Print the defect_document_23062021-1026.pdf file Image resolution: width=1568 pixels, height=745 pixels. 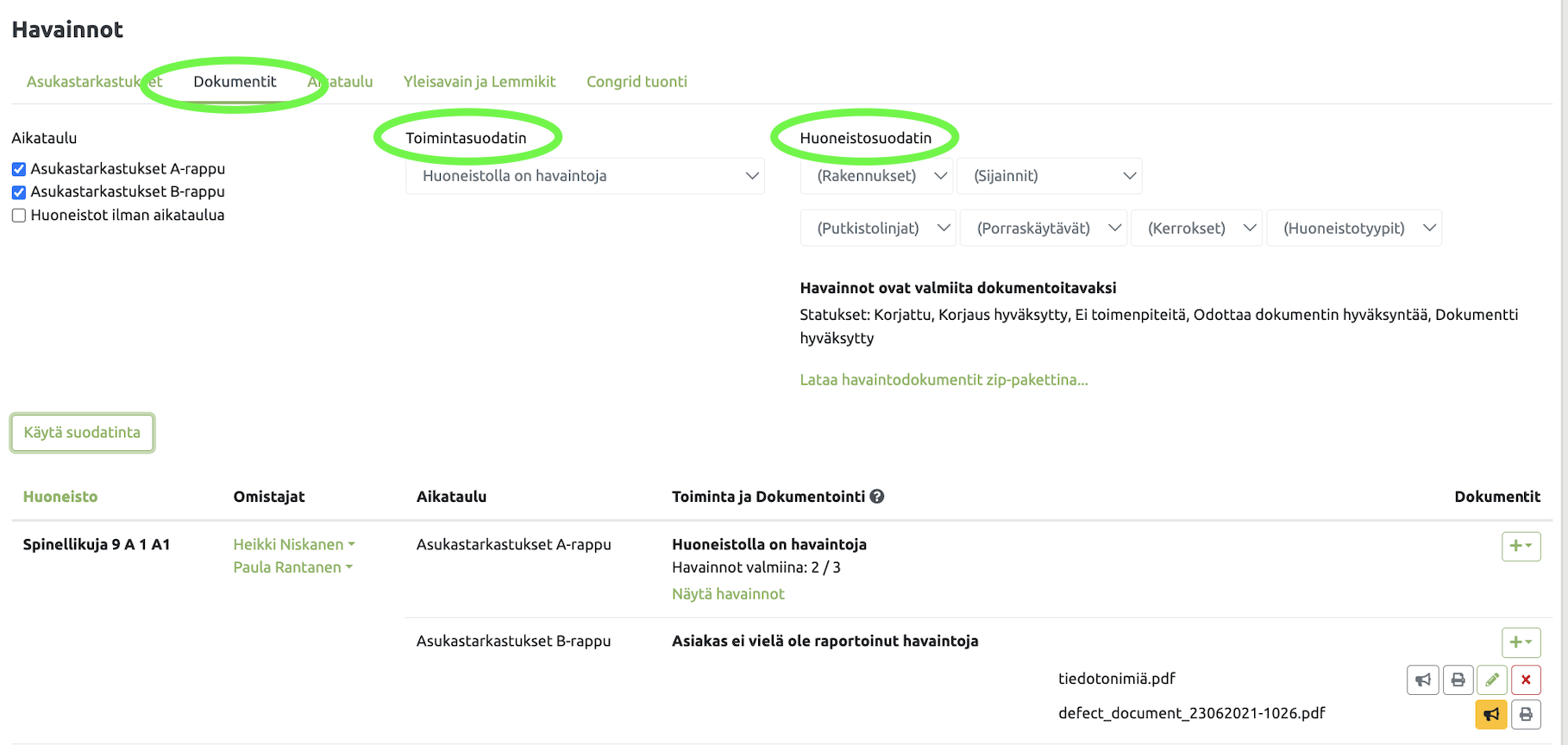coord(1526,714)
